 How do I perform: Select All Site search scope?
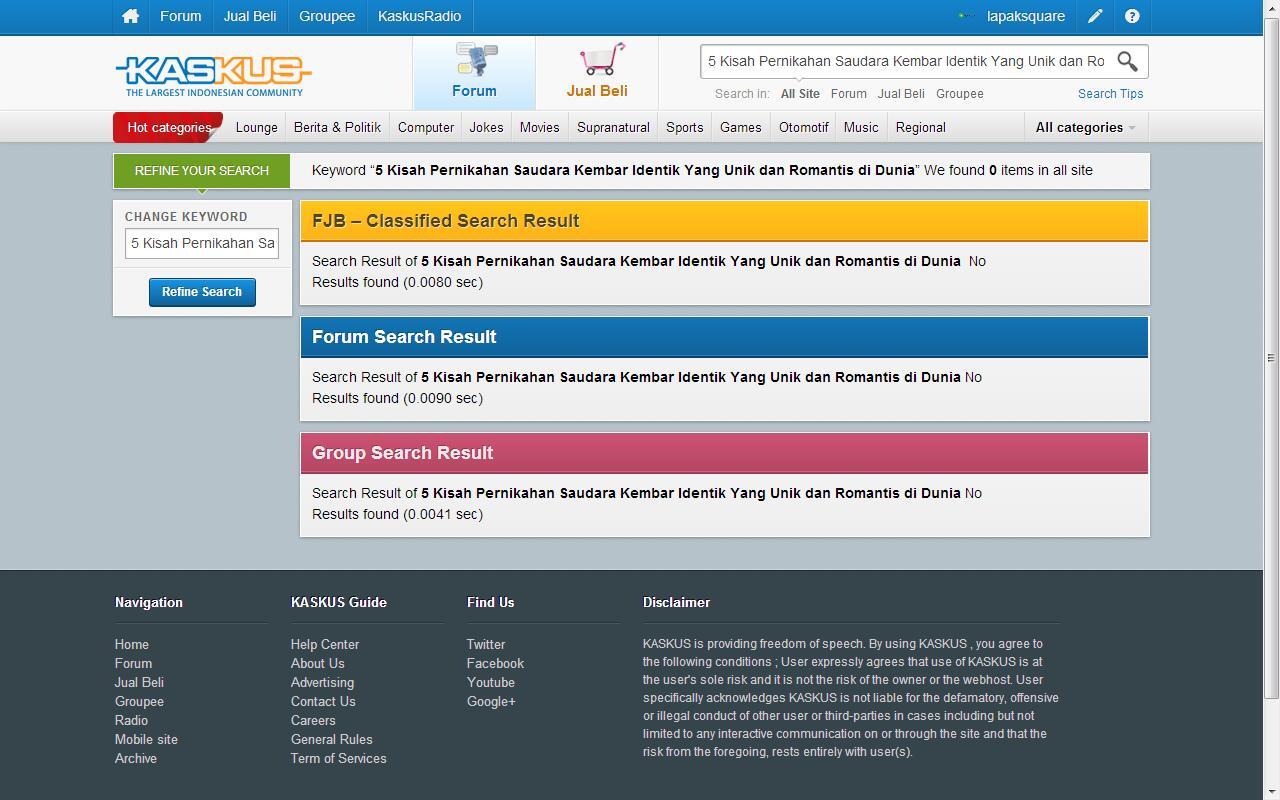pos(800,94)
